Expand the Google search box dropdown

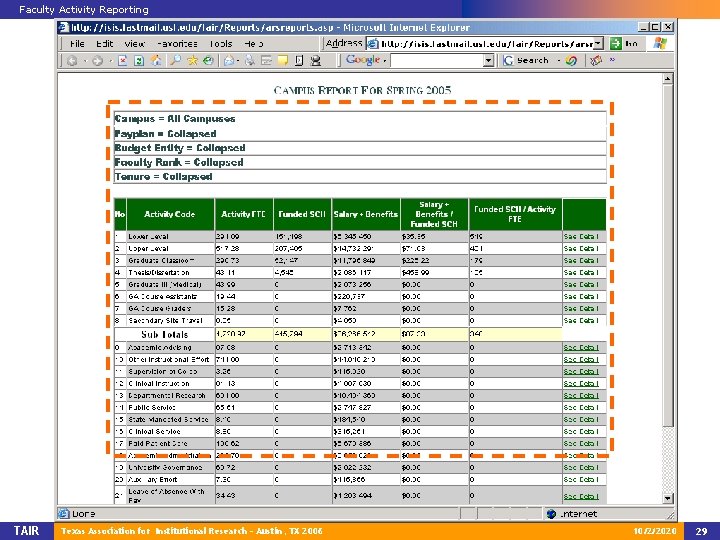489,60
